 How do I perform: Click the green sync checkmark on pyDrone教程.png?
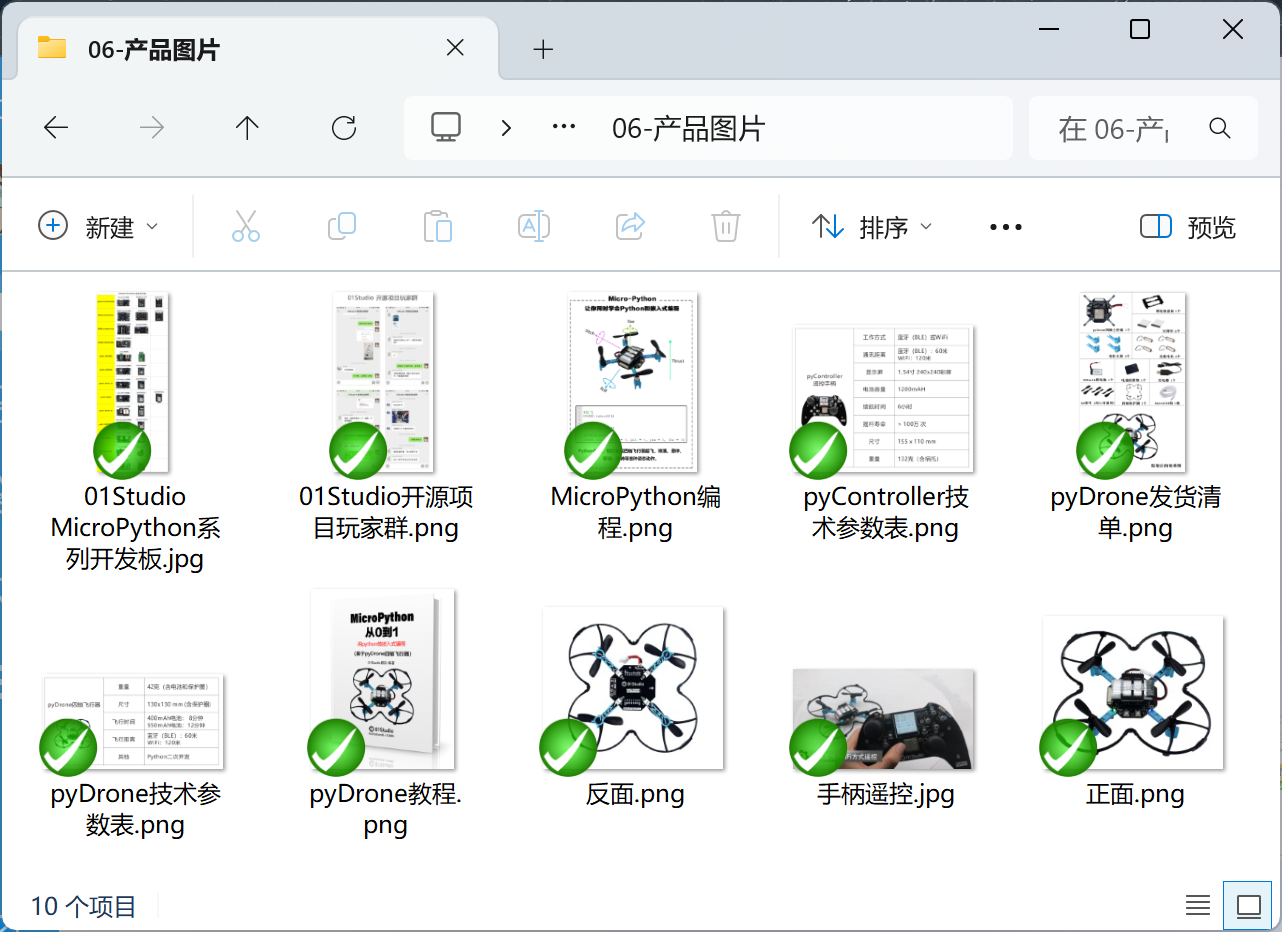pyautogui.click(x=336, y=747)
